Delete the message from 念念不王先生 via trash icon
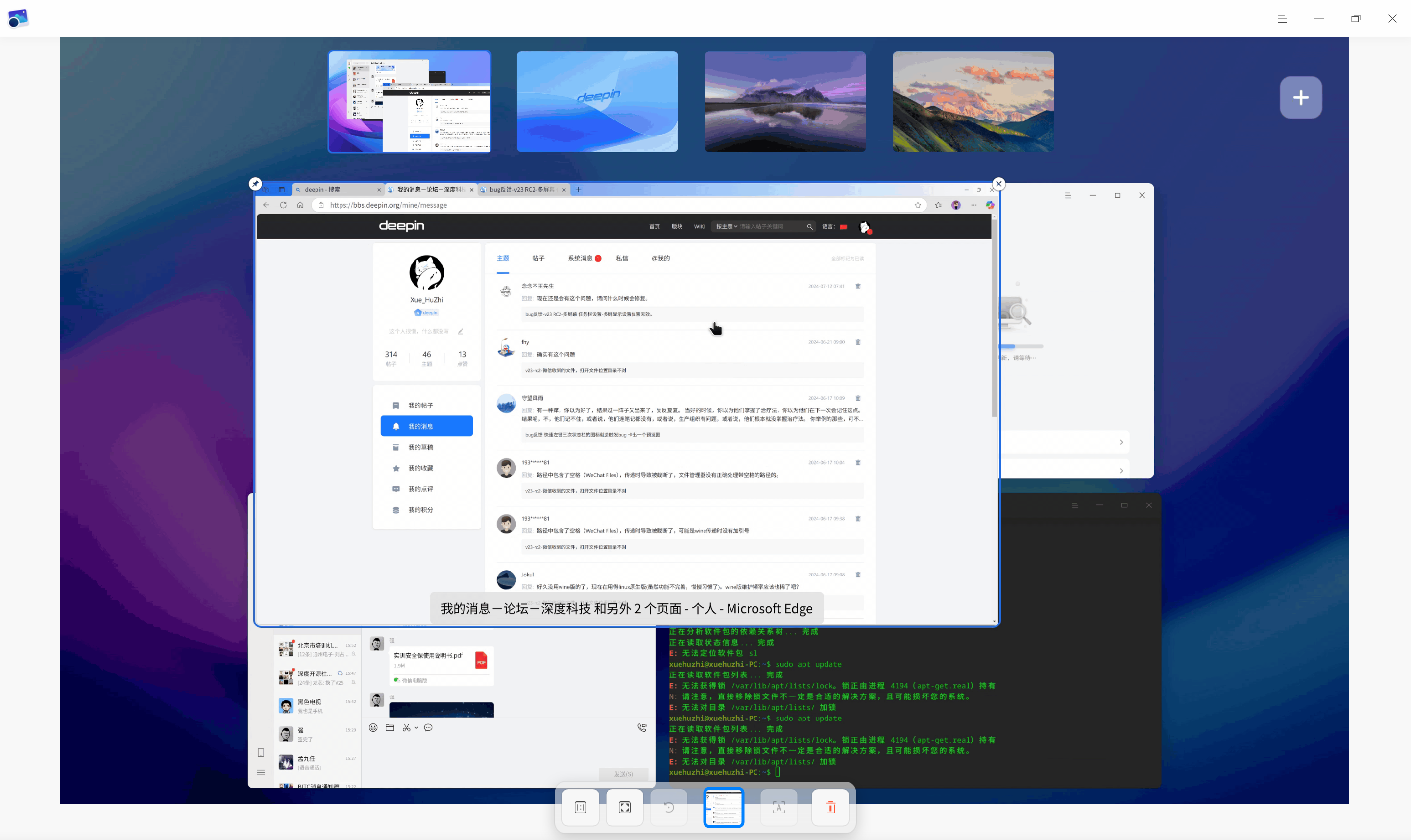1411x840 pixels. [x=858, y=286]
